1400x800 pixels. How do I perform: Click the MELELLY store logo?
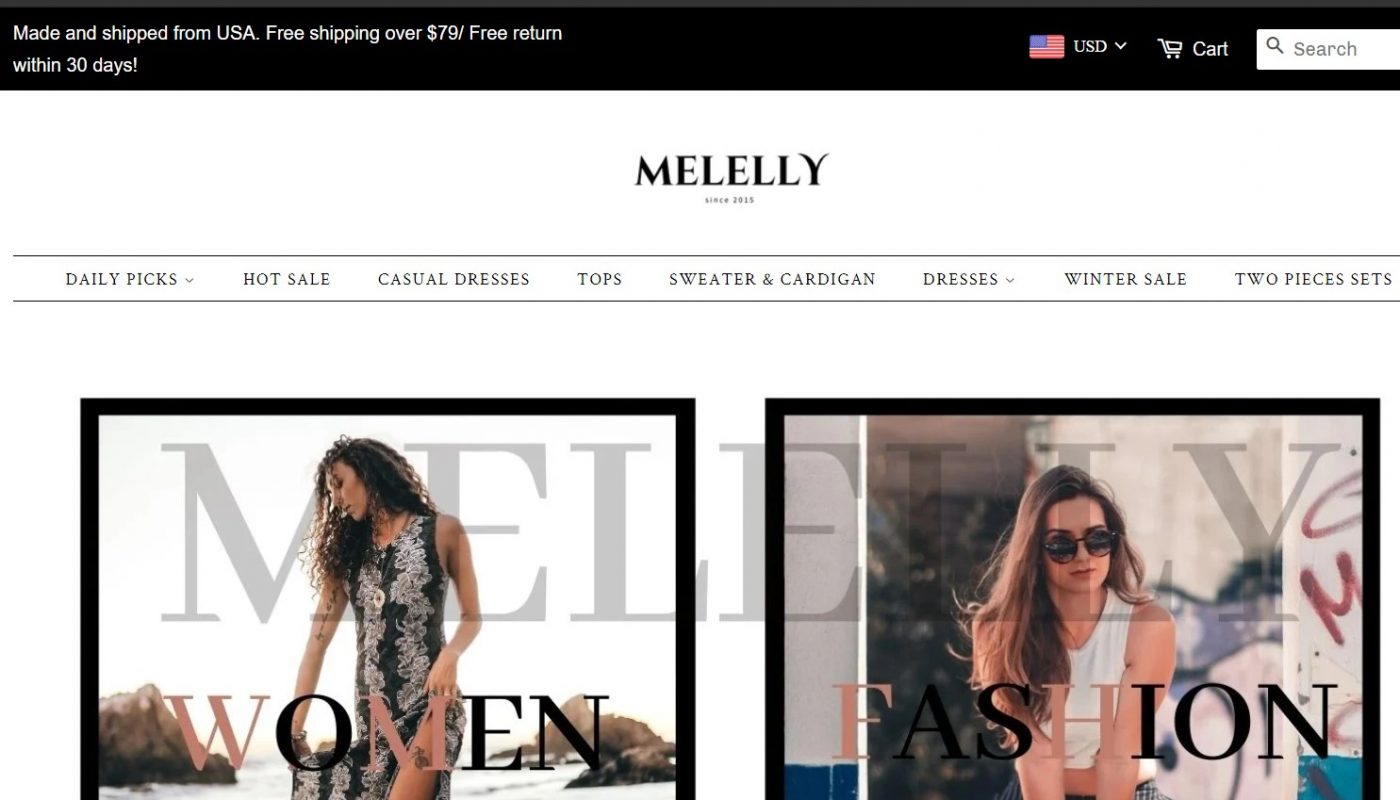point(731,177)
